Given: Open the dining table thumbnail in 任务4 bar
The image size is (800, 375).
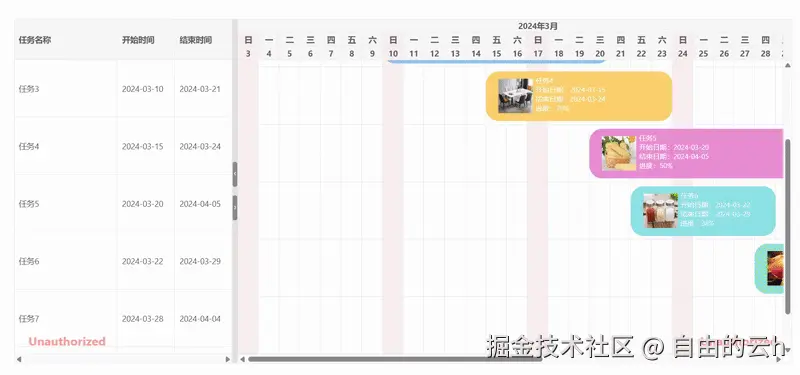Looking at the screenshot, I should point(515,96).
